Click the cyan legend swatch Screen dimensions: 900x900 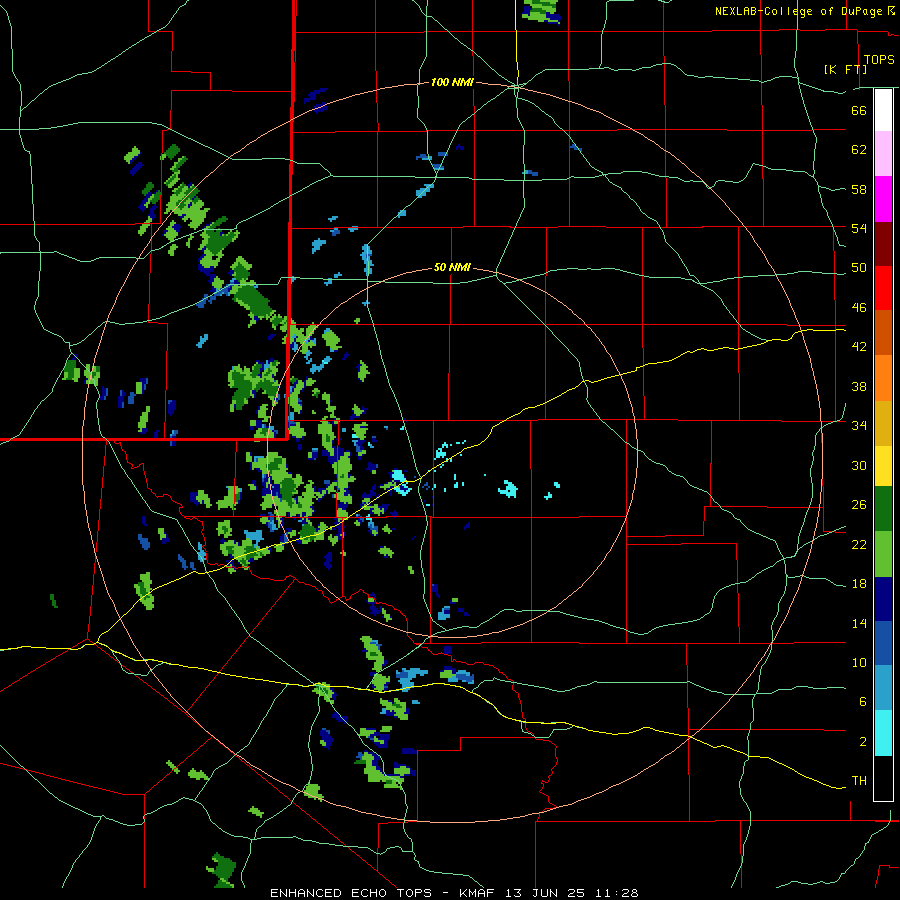[x=883, y=733]
